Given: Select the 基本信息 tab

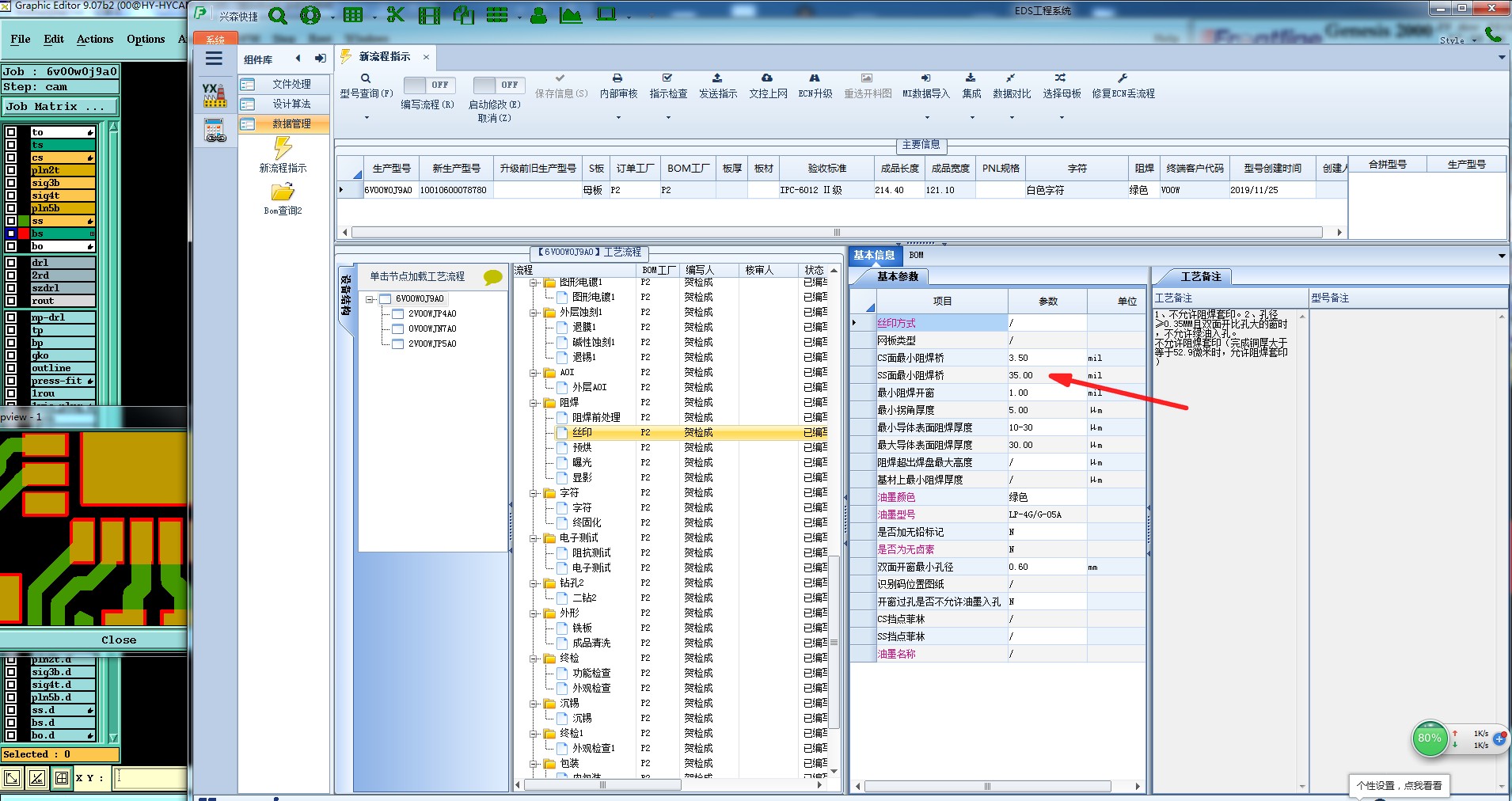Looking at the screenshot, I should pos(874,255).
